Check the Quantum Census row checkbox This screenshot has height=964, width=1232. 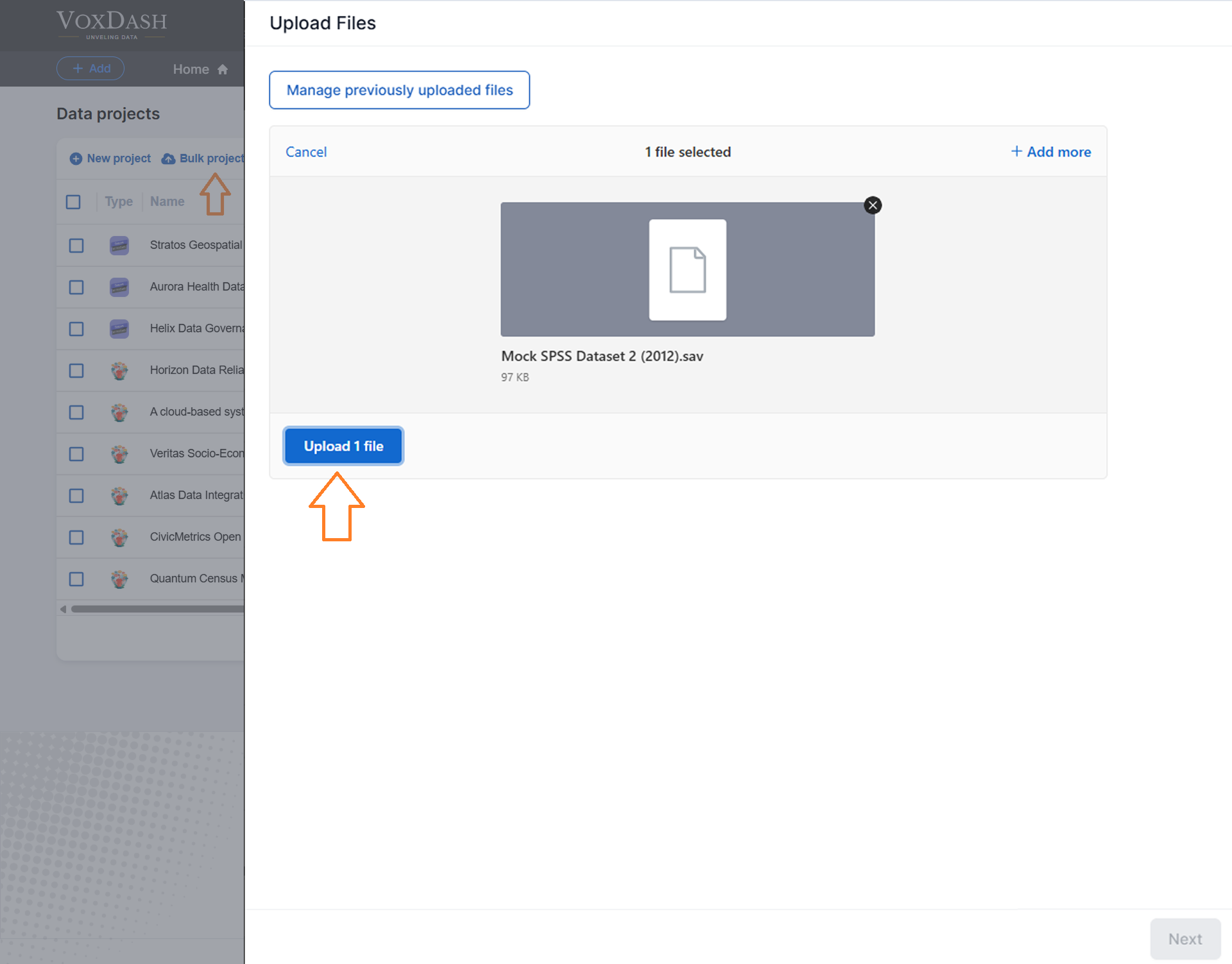pos(76,579)
